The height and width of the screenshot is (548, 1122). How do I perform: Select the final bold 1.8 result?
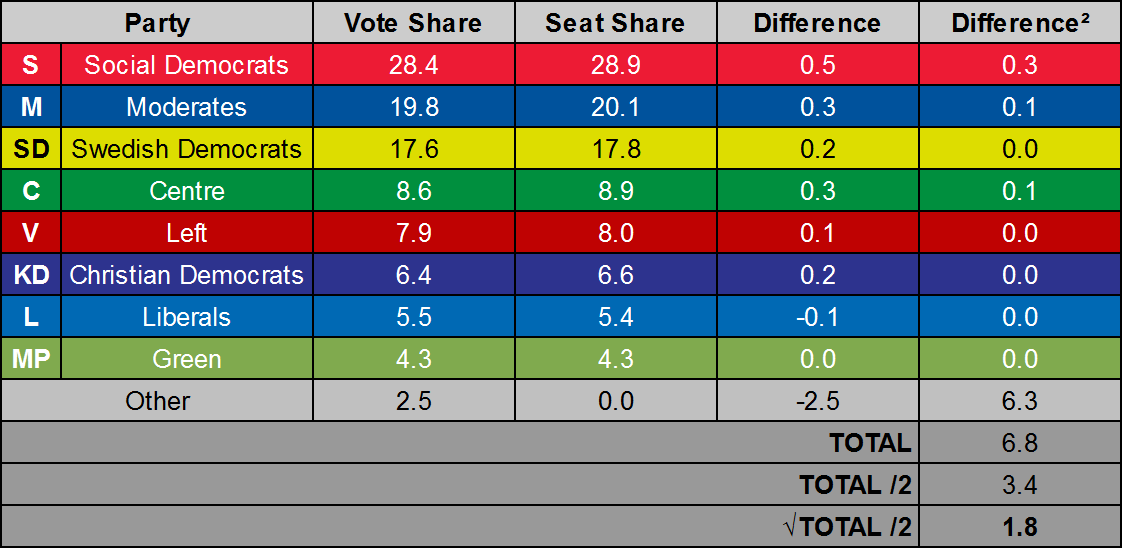1020,527
